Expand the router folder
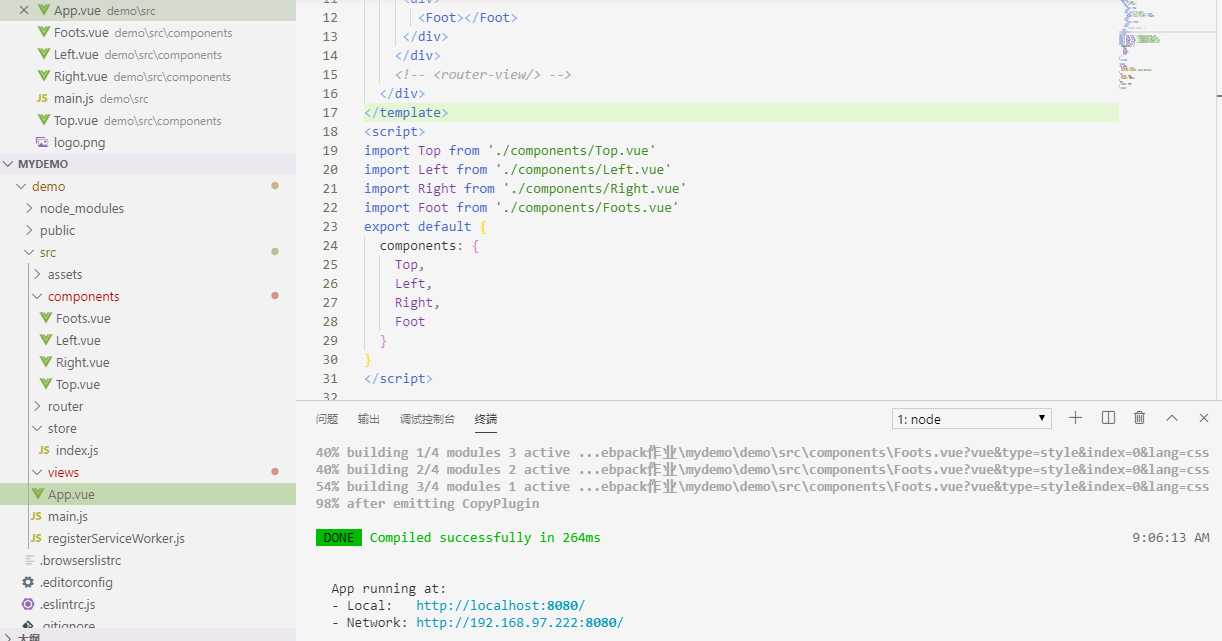 point(148,406)
